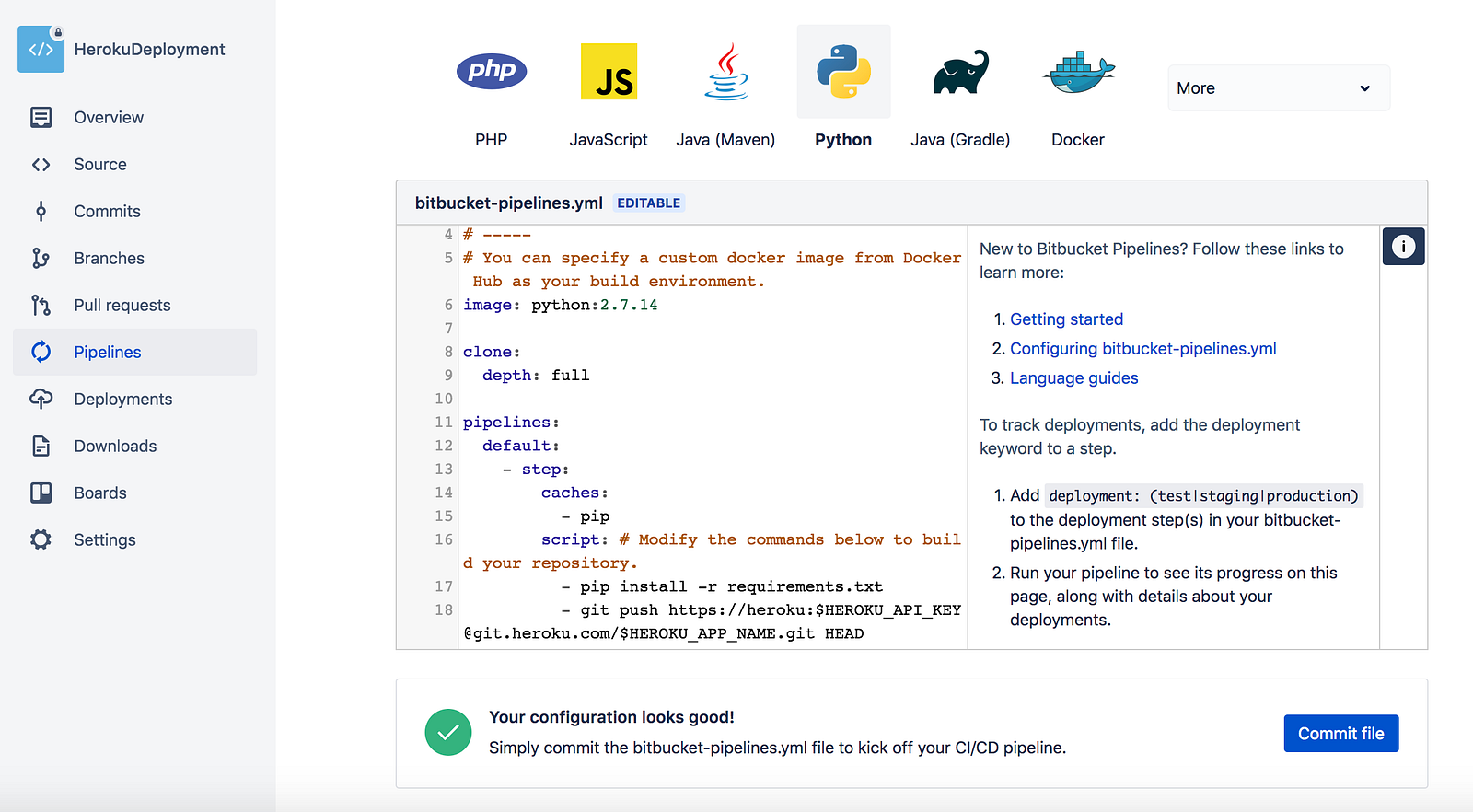
Task: Click the git push heroku command line
Action: coord(713,621)
